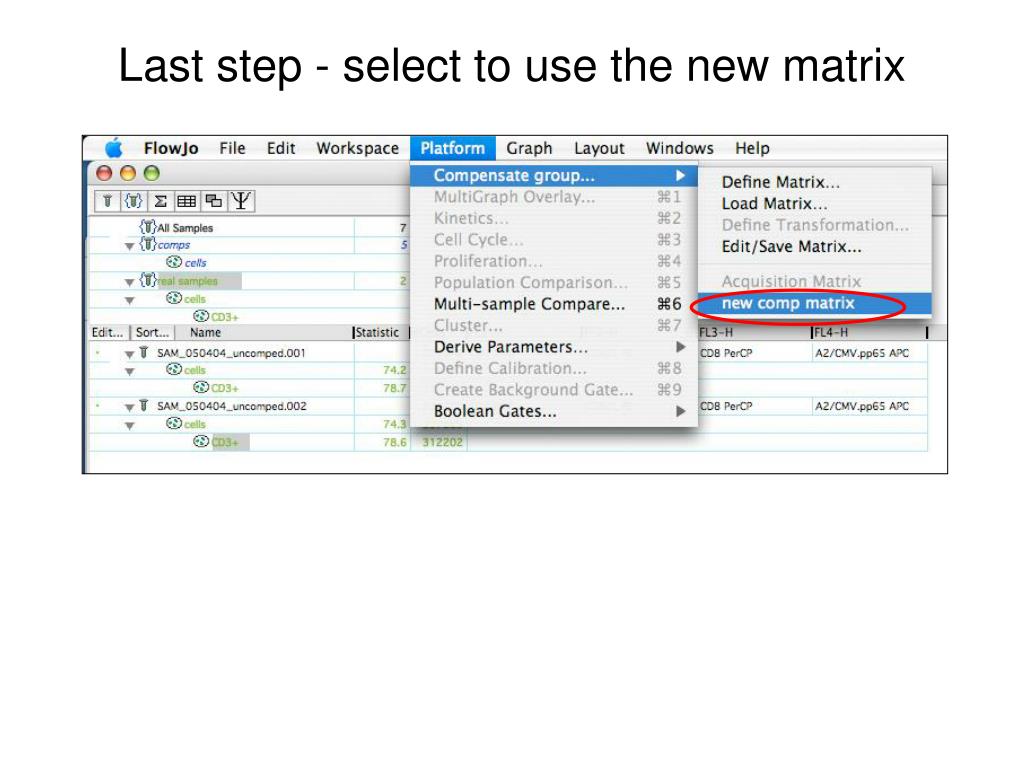Screen dimensions: 1024x768
Task: Select Compensate group menu entry
Action: click(554, 176)
